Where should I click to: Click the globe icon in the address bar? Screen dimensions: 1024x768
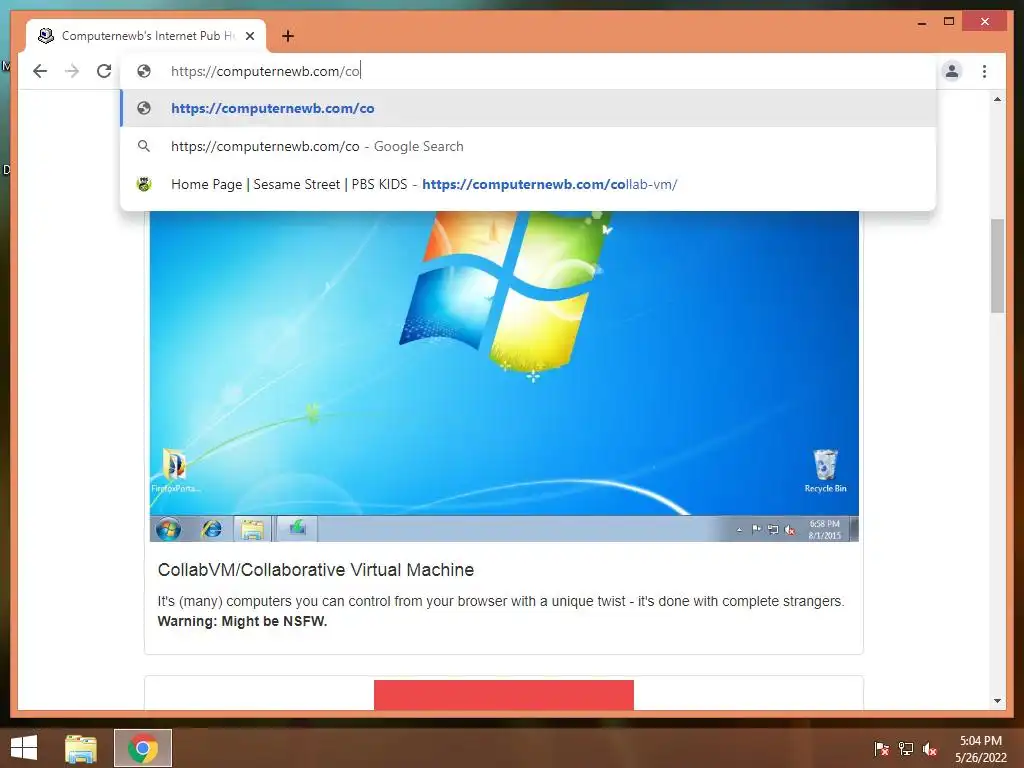click(x=144, y=71)
